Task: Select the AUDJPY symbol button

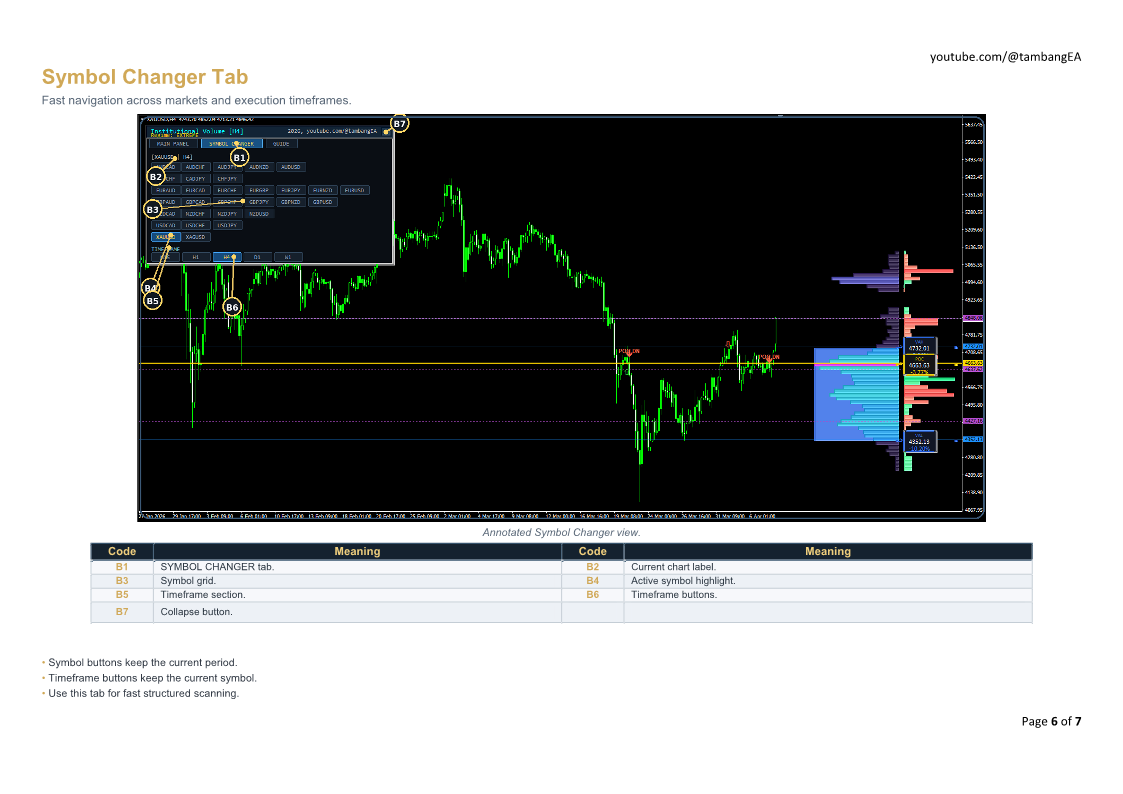Action: coord(227,167)
